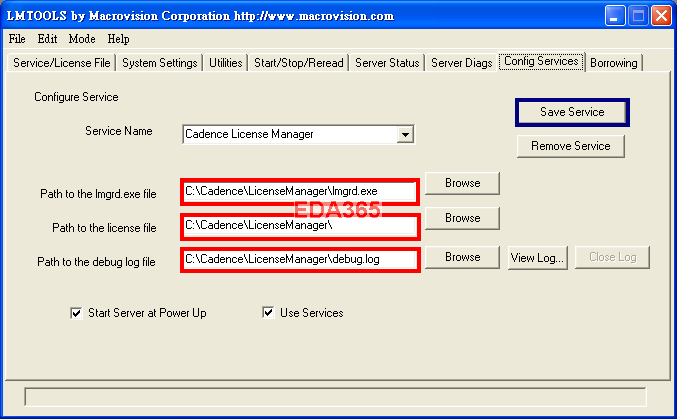Browse for the lmgrd.exe file
The width and height of the screenshot is (677, 419).
(462, 183)
